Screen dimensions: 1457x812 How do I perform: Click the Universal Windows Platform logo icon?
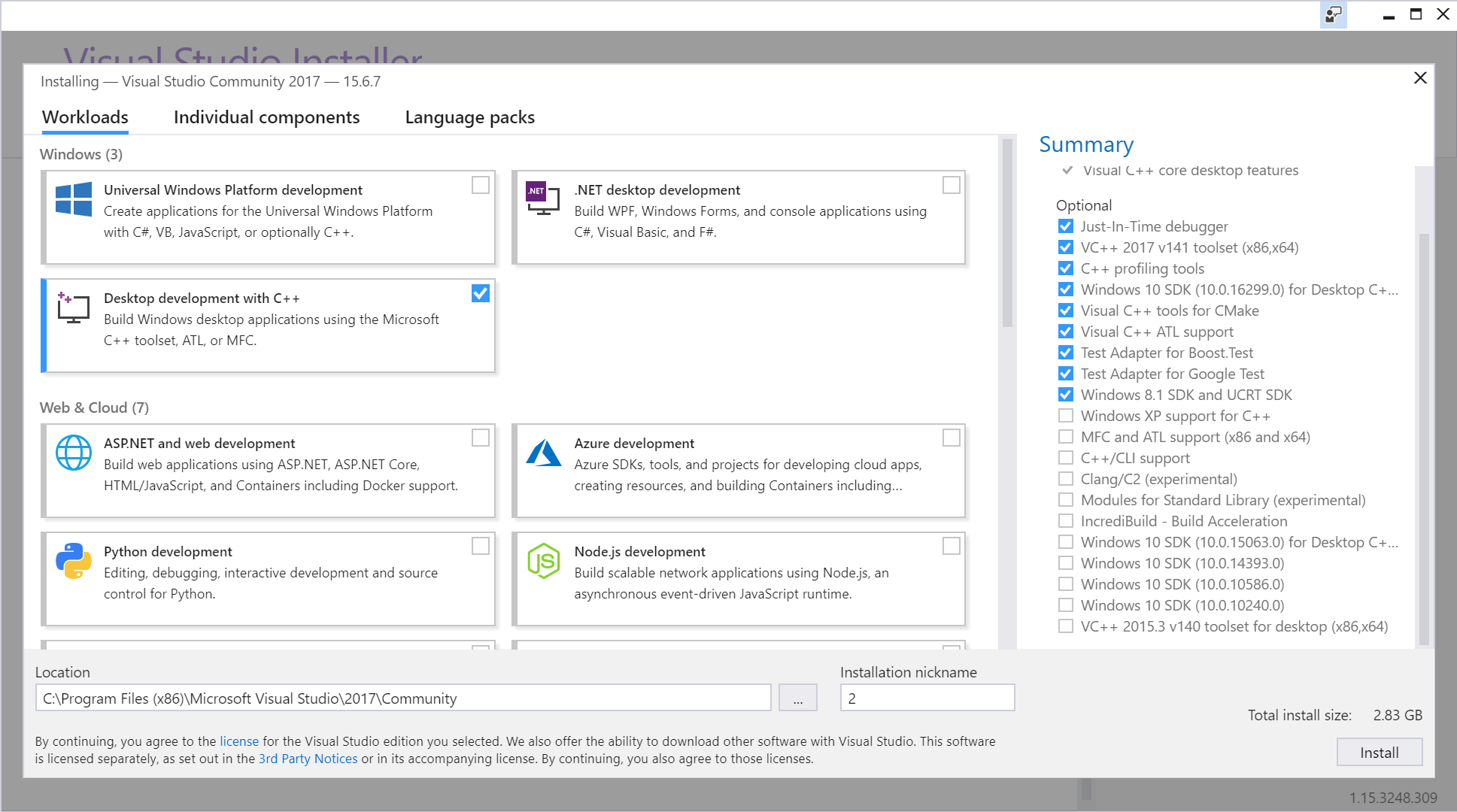74,199
